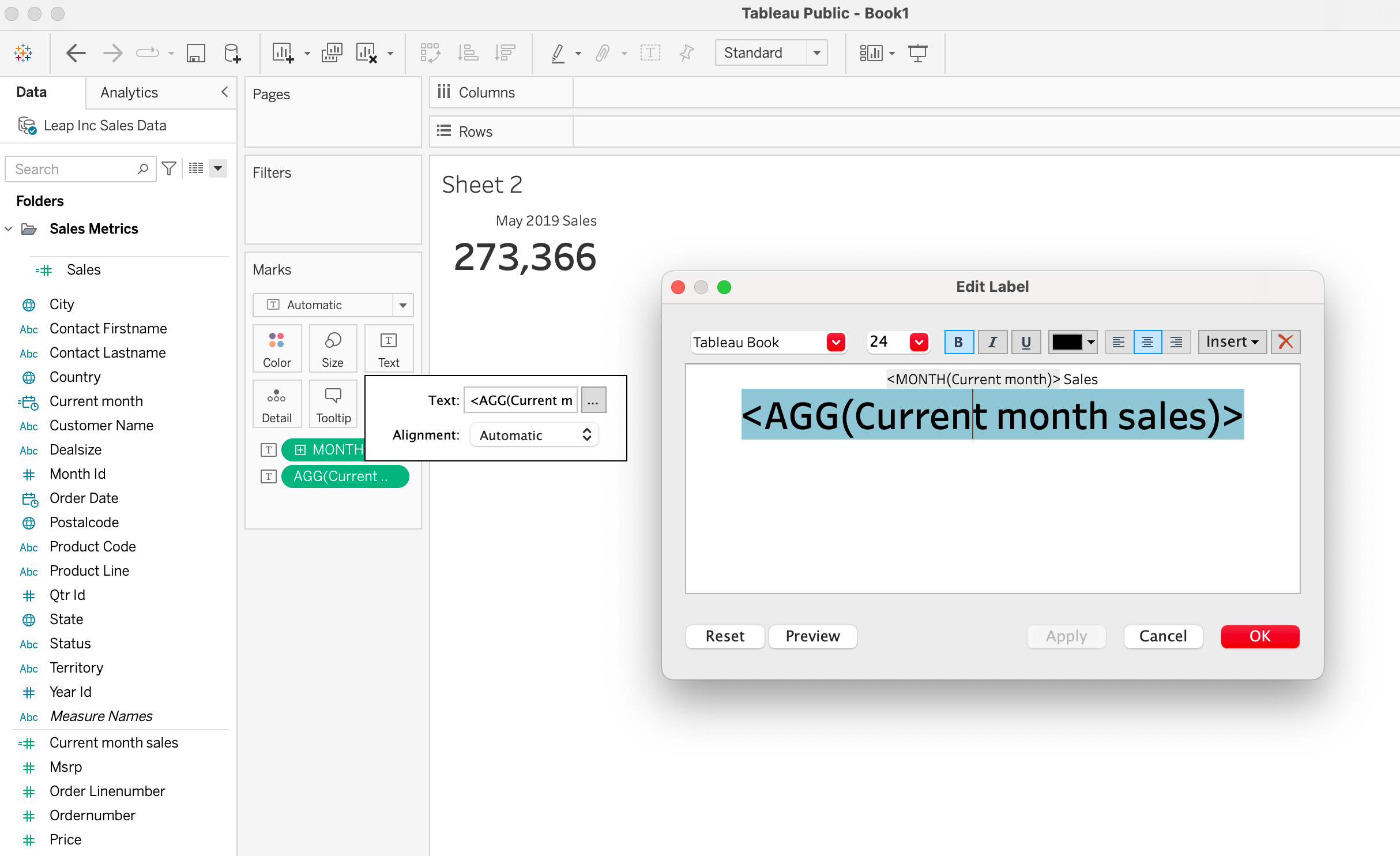This screenshot has width=1400, height=856.
Task: Toggle Underline formatting in Edit Label
Action: pyautogui.click(x=1026, y=342)
